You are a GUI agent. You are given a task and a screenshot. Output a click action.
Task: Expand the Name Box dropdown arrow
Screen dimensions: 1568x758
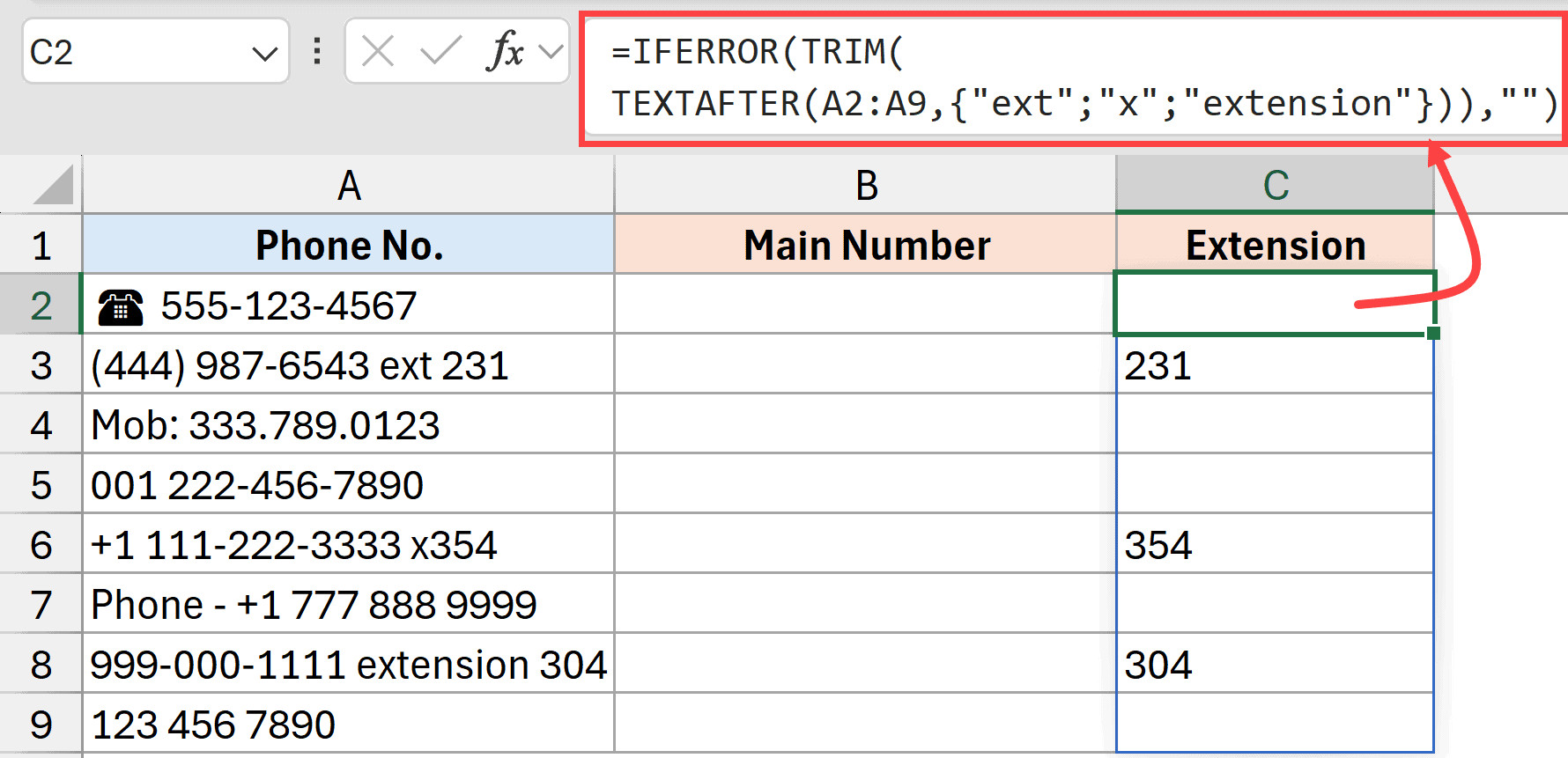click(x=263, y=54)
